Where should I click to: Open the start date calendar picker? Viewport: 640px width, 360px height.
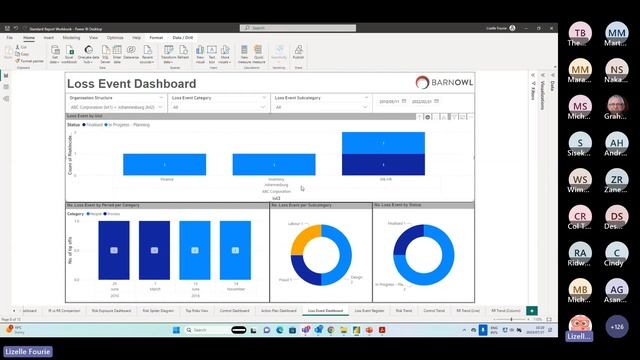point(404,101)
